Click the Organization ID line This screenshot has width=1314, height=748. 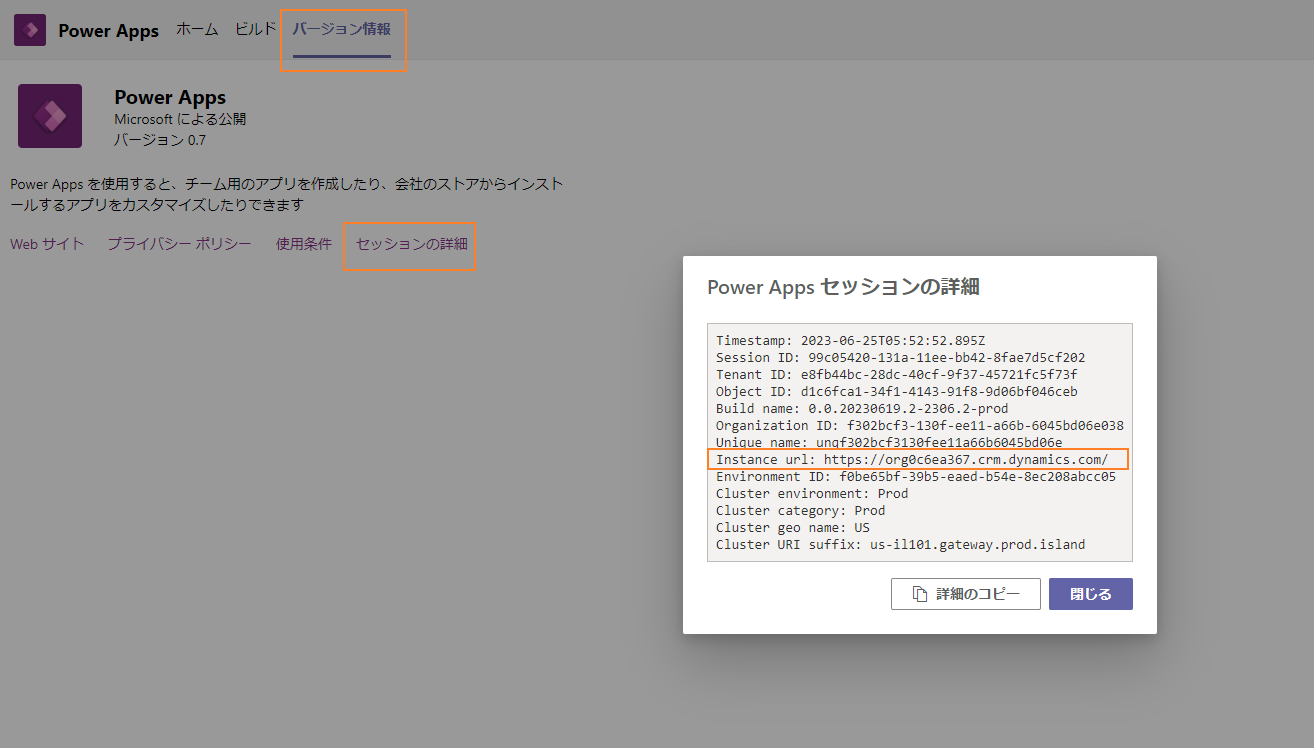point(920,426)
